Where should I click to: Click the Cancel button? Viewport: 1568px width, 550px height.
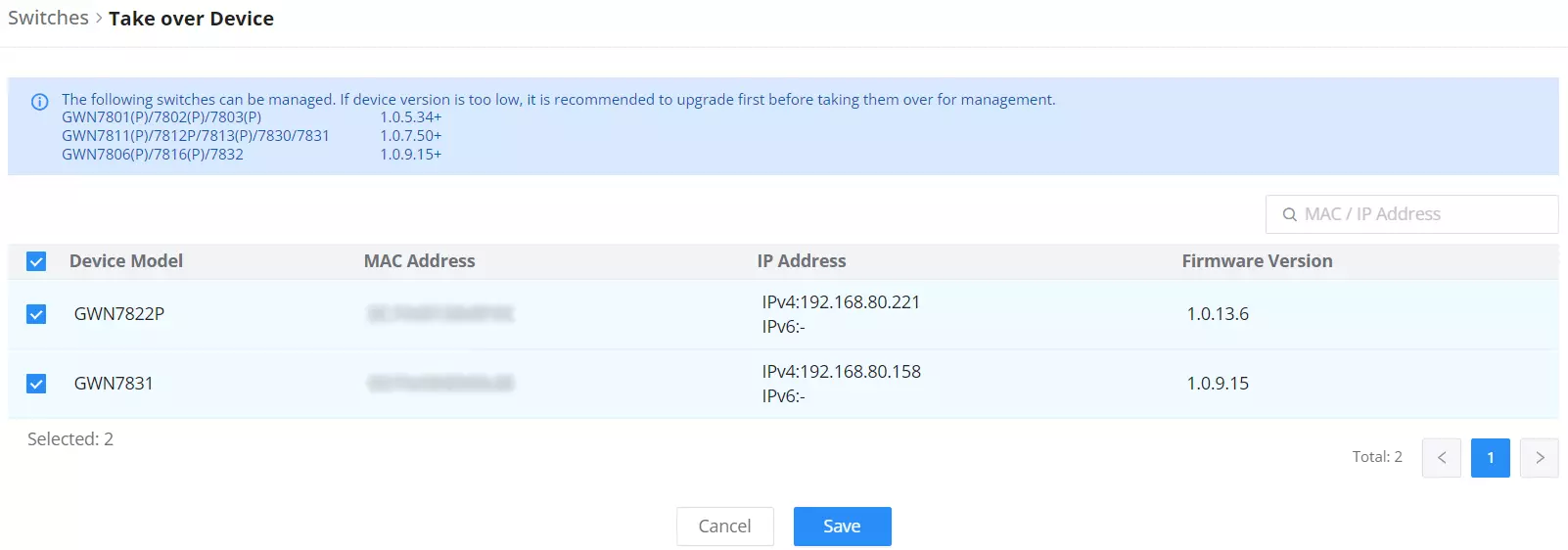click(724, 527)
